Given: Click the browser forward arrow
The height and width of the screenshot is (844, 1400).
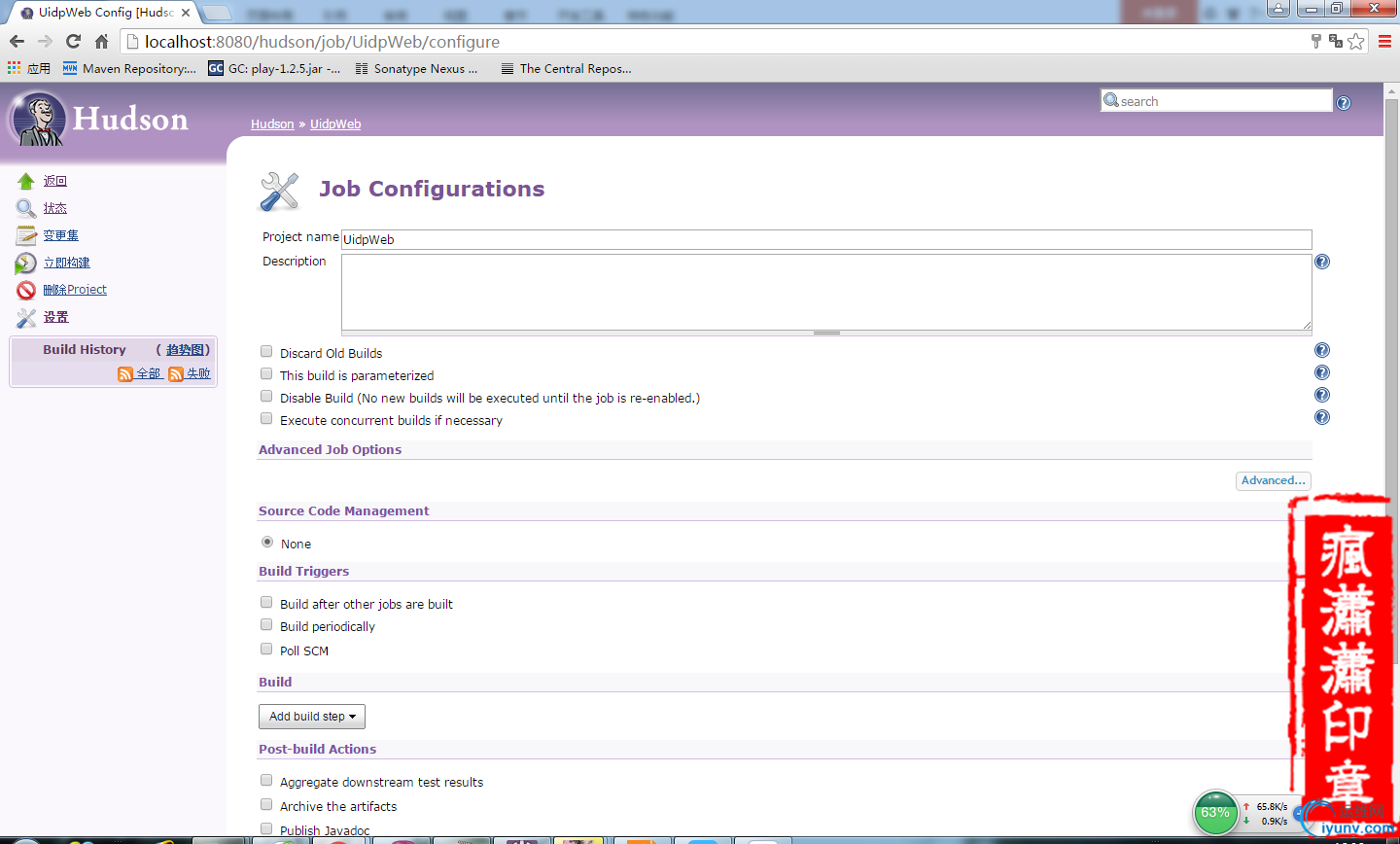Looking at the screenshot, I should pos(45,41).
